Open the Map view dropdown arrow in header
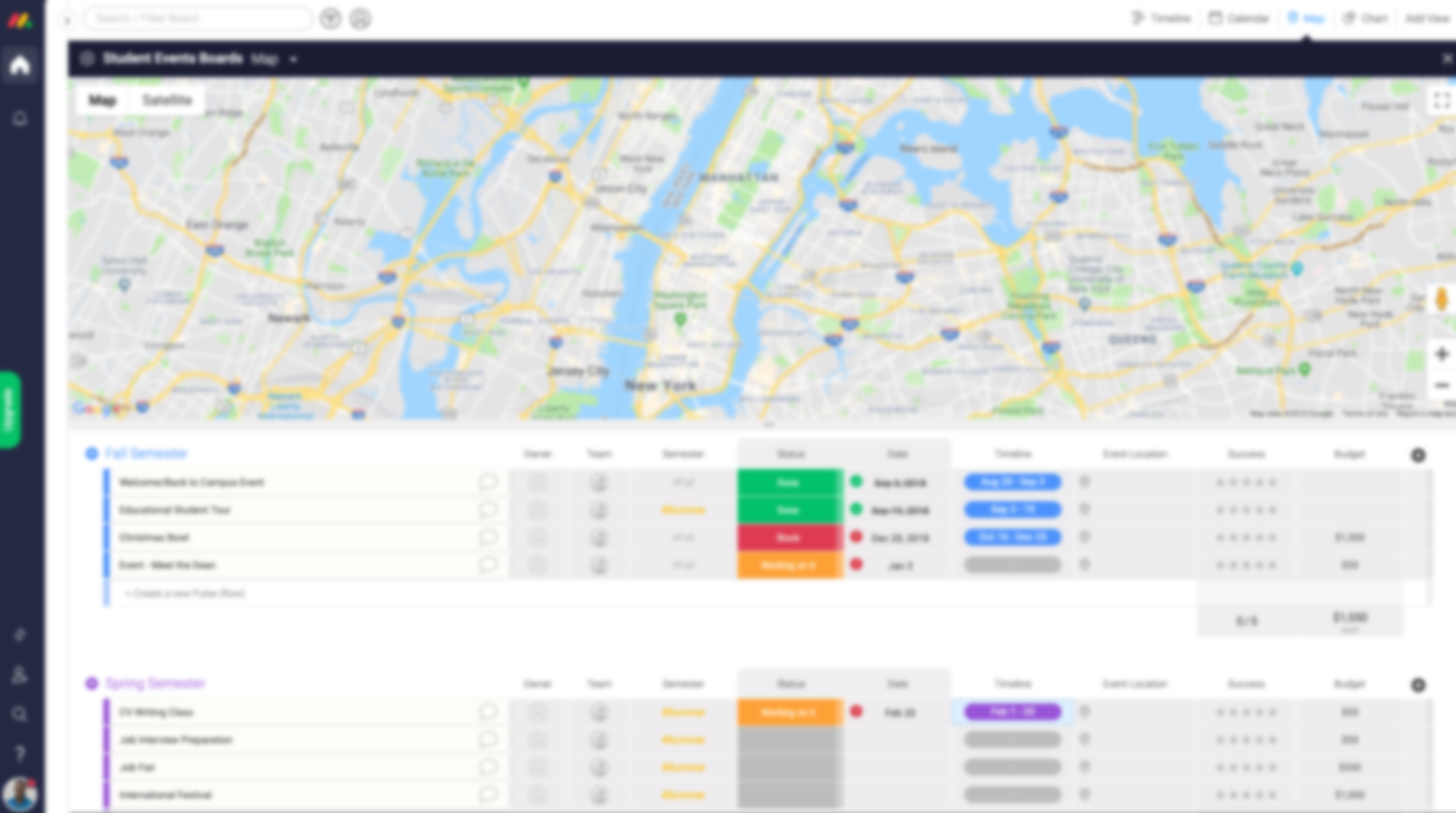This screenshot has width=1456, height=813. tap(293, 59)
